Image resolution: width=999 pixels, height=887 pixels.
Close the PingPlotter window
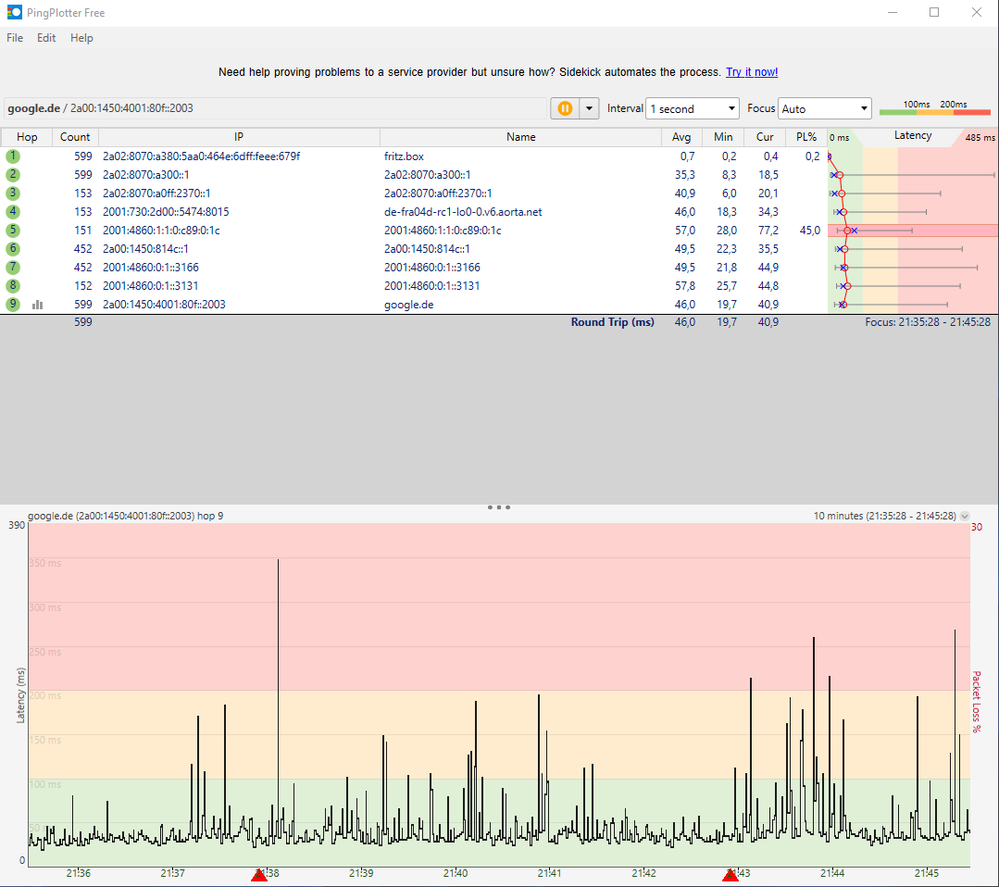tap(976, 12)
